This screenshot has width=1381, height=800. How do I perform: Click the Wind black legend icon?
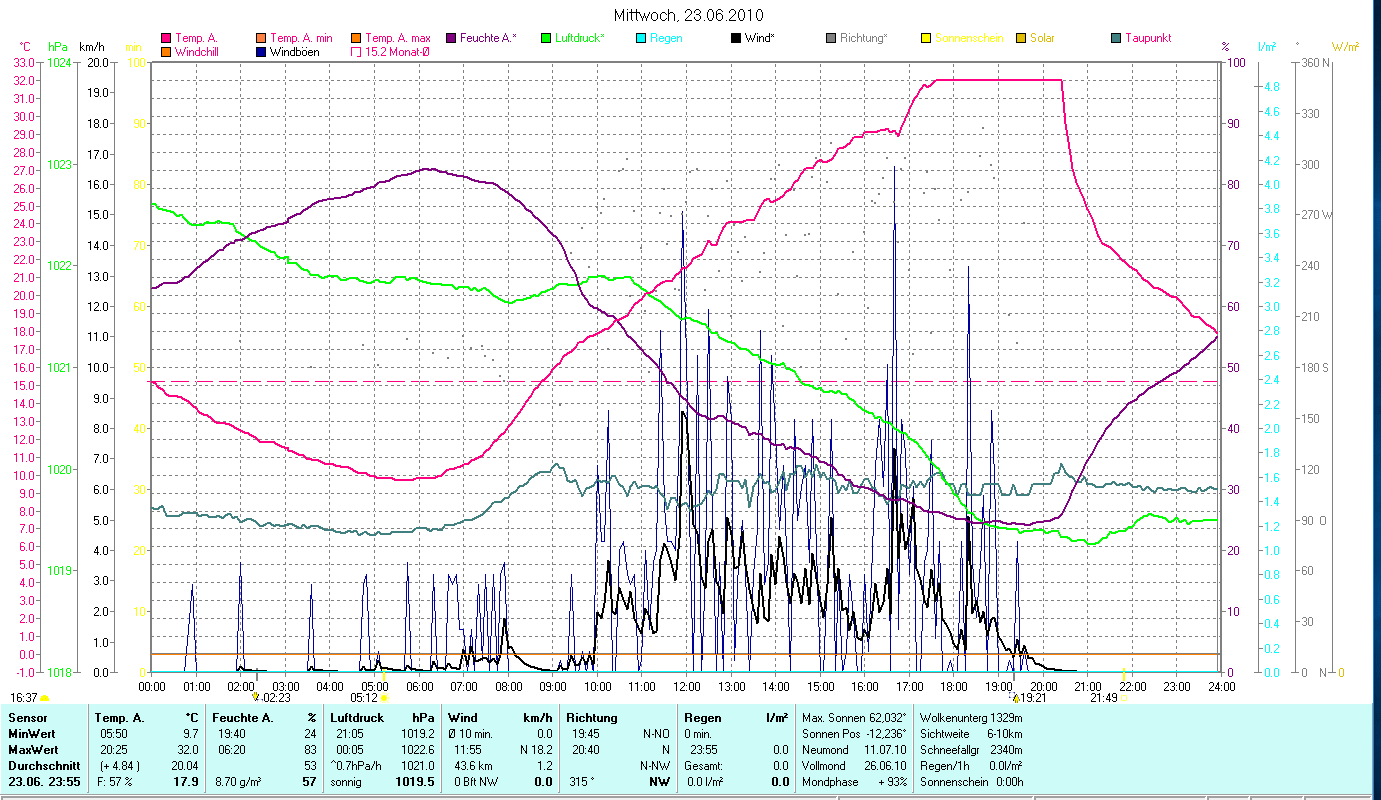(735, 38)
